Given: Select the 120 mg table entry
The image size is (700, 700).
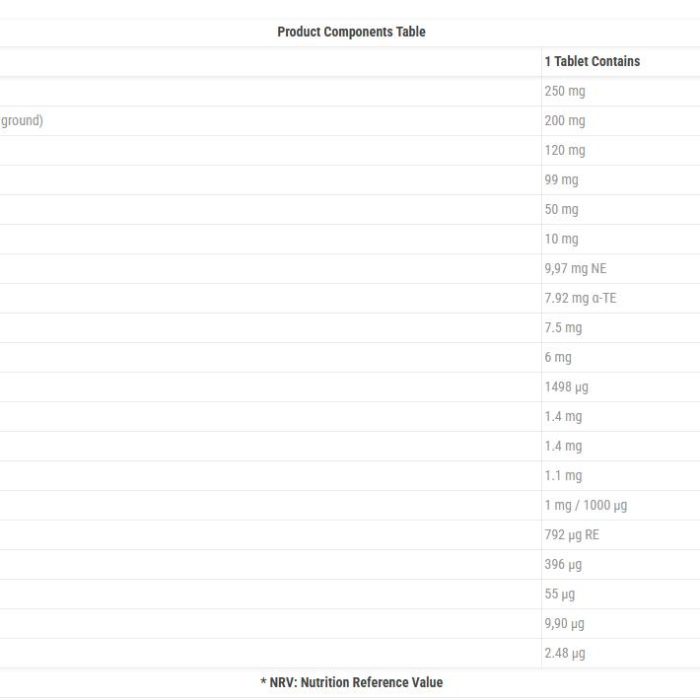Looking at the screenshot, I should click(565, 150).
